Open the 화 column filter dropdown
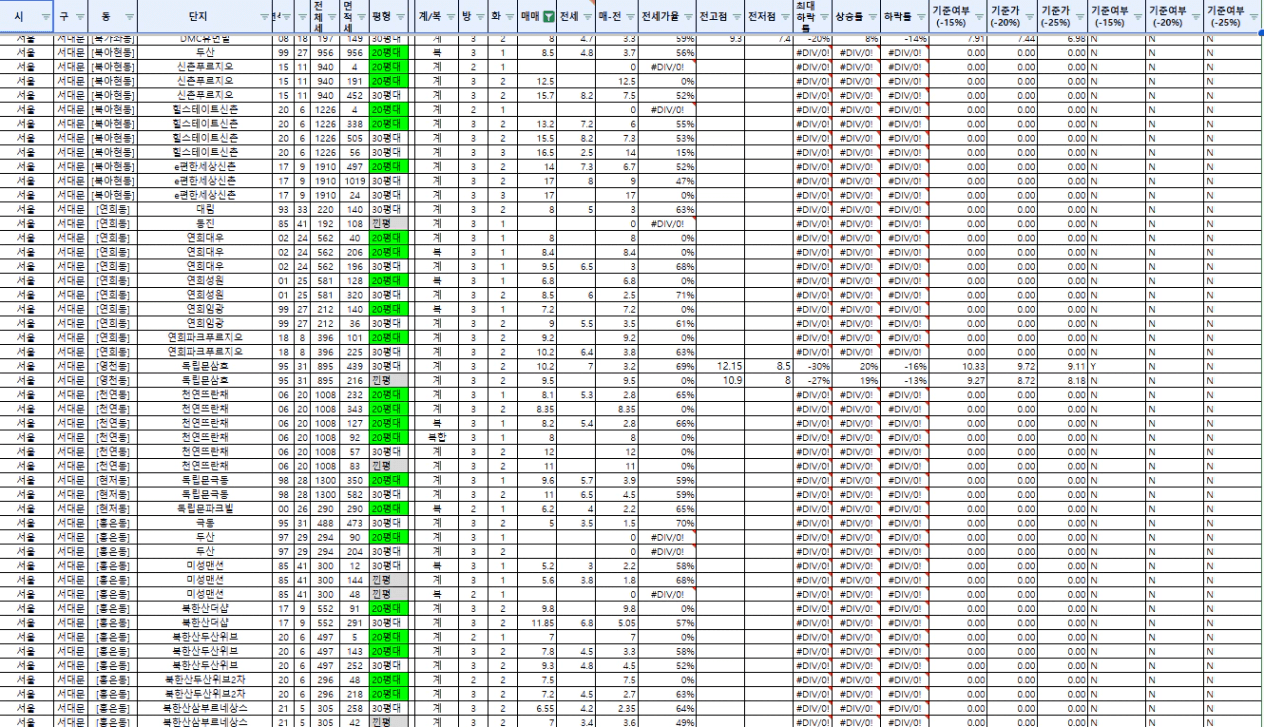The height and width of the screenshot is (727, 1264). click(509, 18)
